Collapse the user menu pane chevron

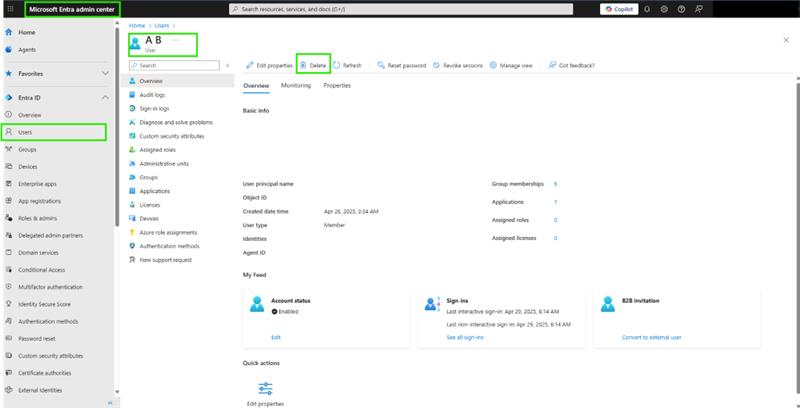(x=228, y=65)
